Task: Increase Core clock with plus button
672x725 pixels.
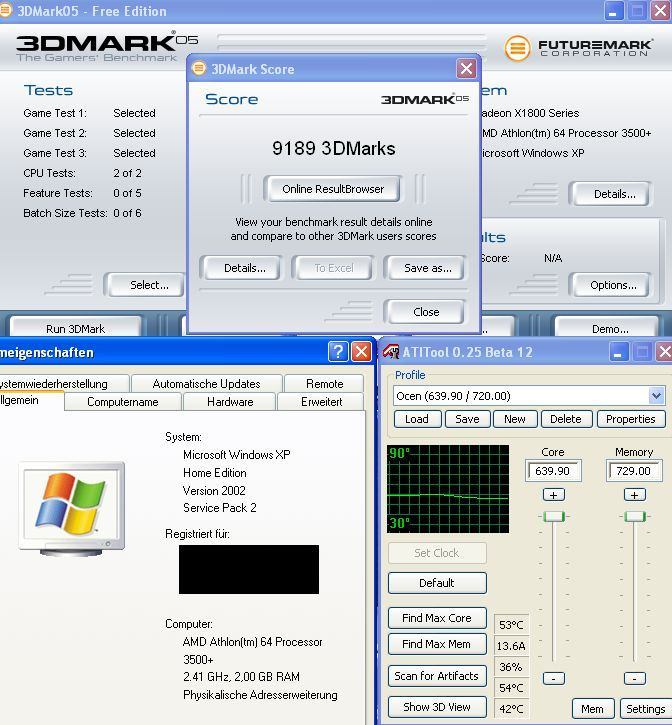Action: tap(553, 495)
